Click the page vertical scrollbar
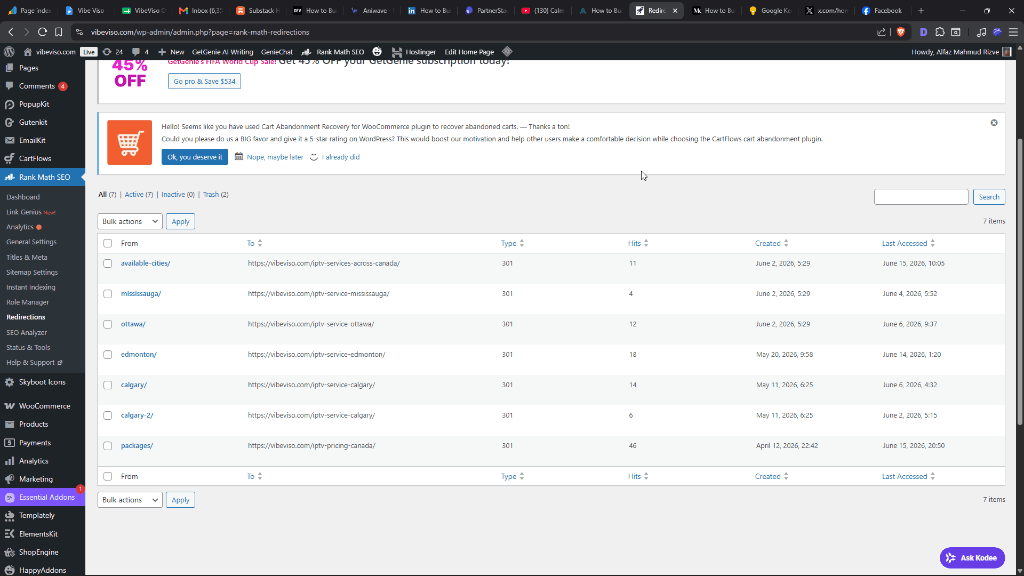 click(1019, 281)
